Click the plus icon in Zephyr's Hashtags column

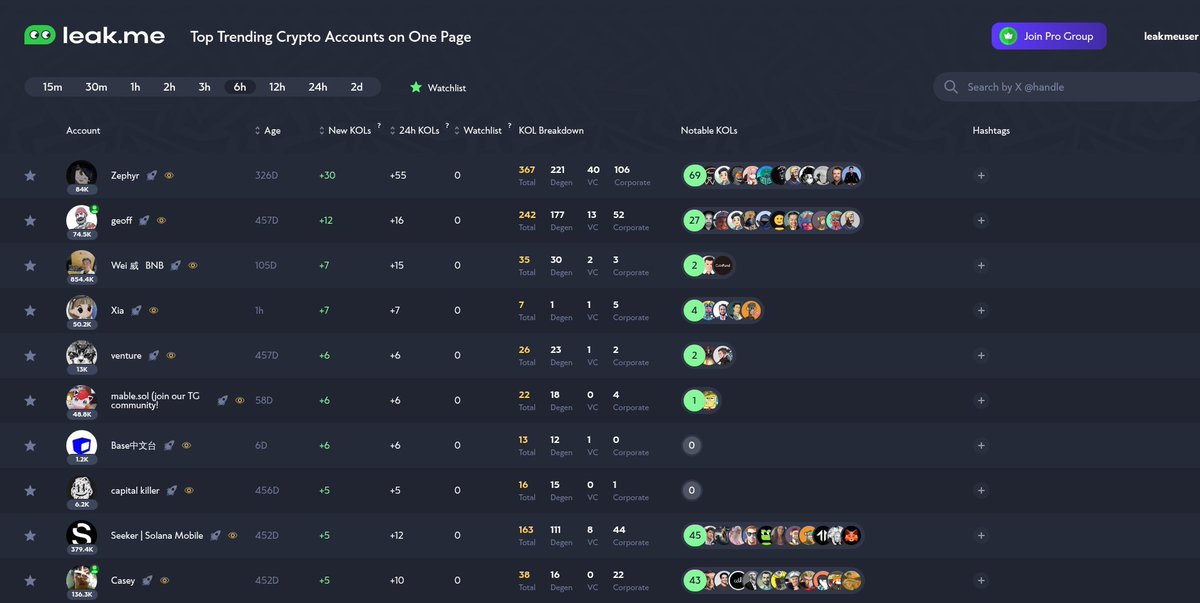click(981, 176)
